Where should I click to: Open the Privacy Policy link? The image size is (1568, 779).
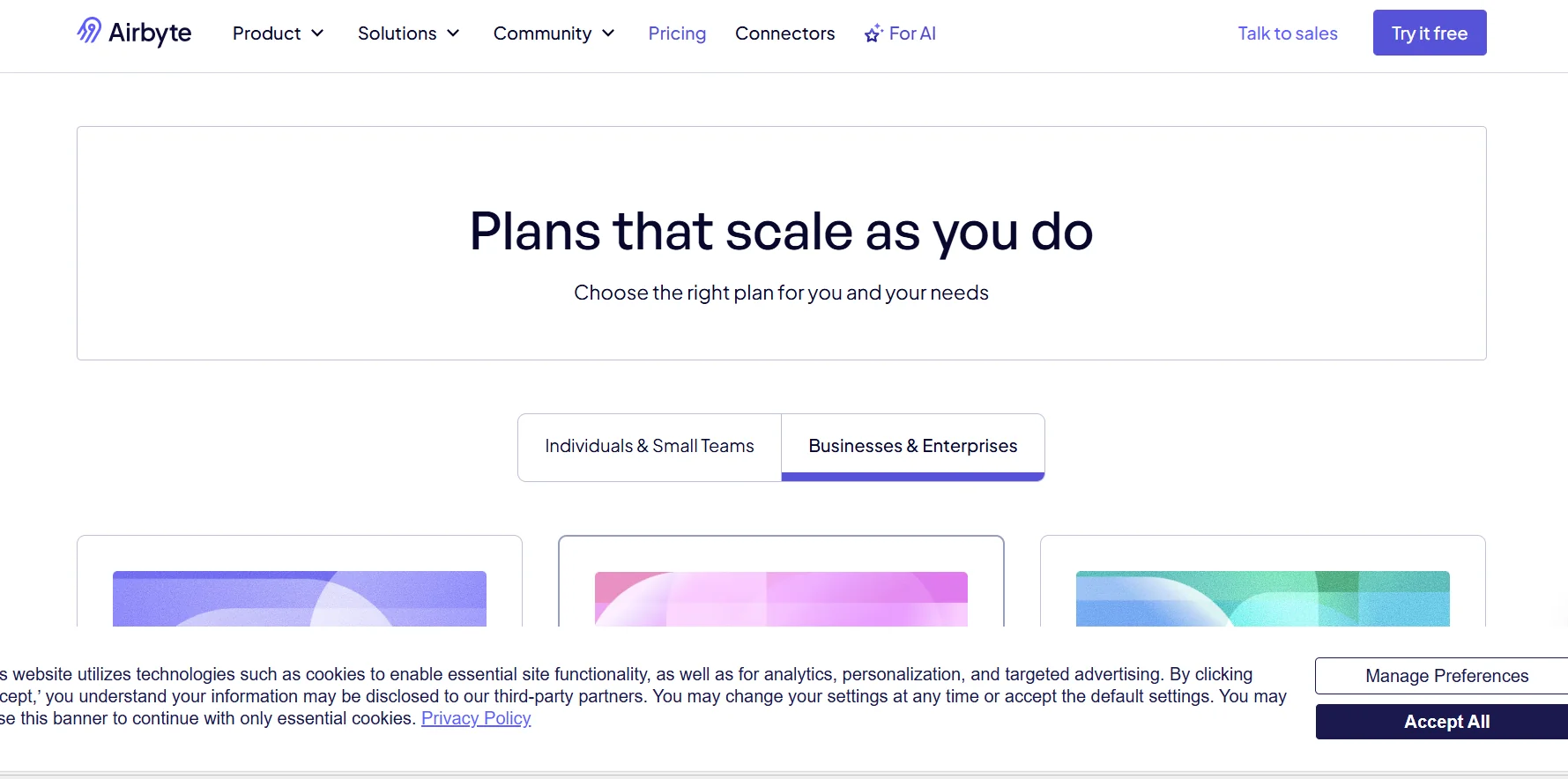[x=475, y=718]
